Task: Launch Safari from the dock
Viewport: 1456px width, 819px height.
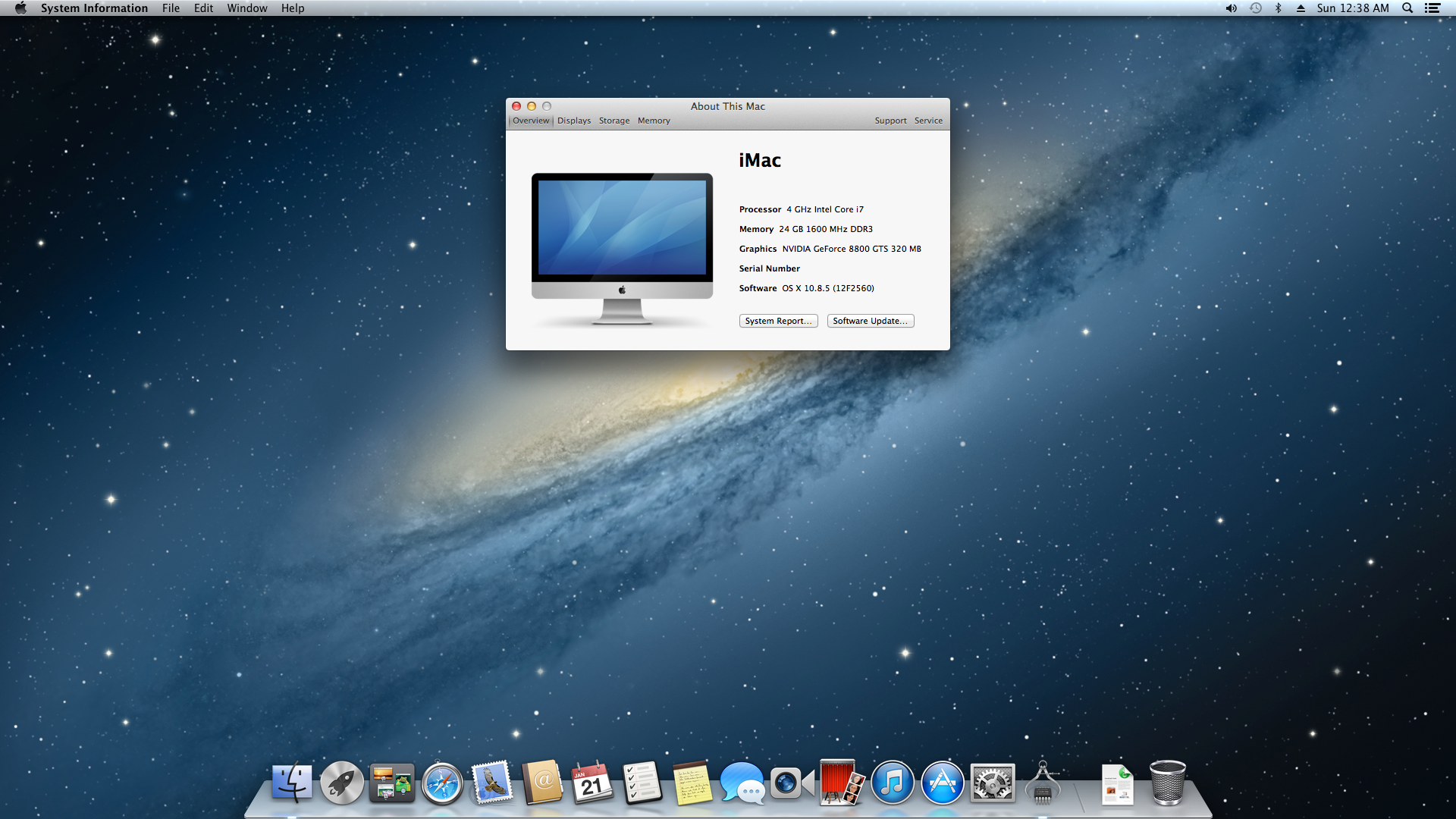Action: click(x=442, y=783)
